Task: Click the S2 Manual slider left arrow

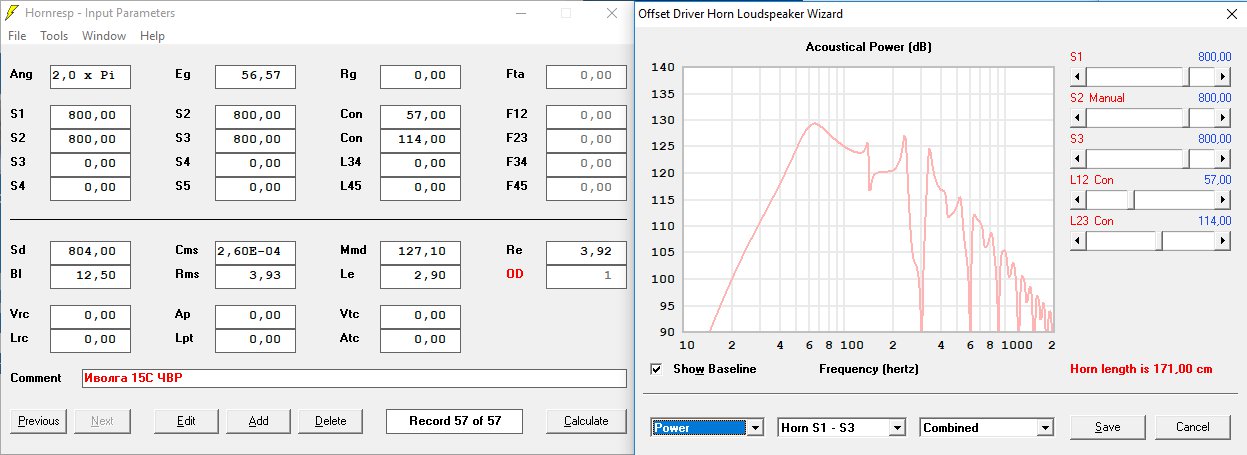Action: pos(1078,118)
